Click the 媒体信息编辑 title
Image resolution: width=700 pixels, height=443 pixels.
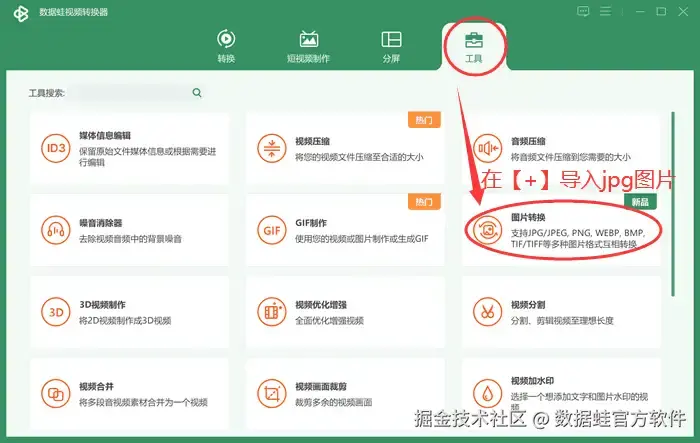tap(105, 135)
